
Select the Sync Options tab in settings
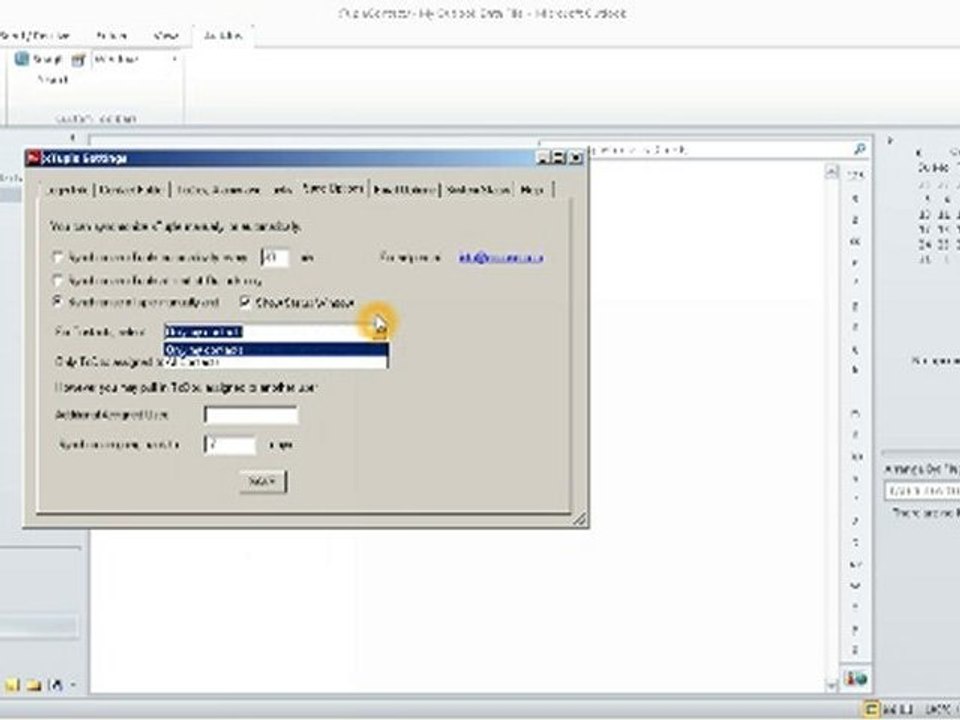pos(332,189)
